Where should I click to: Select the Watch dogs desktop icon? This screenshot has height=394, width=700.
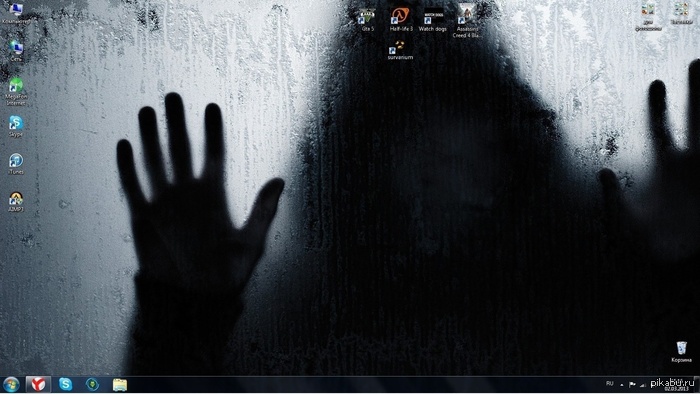point(432,20)
